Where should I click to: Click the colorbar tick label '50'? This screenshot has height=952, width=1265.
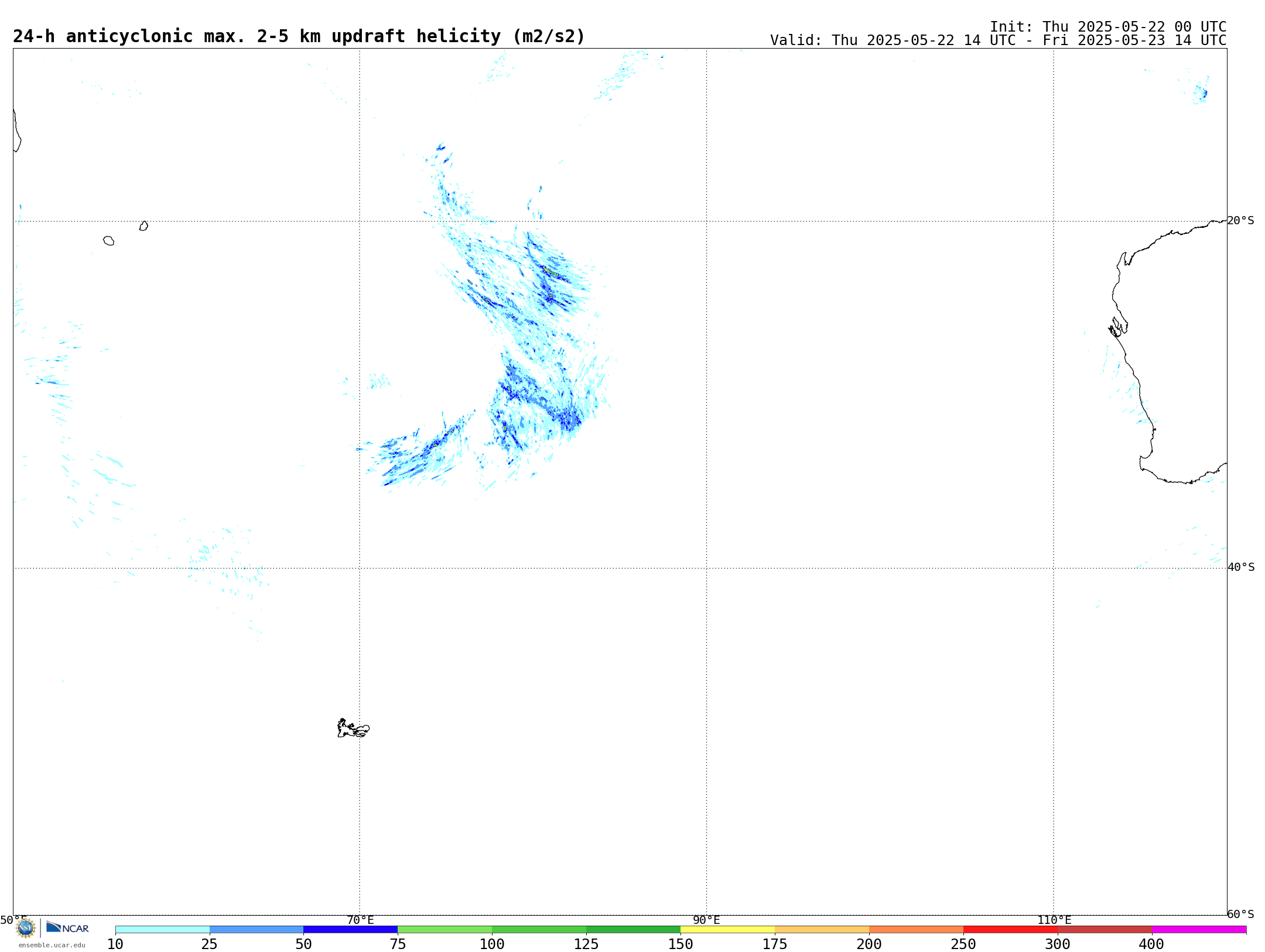(x=303, y=944)
